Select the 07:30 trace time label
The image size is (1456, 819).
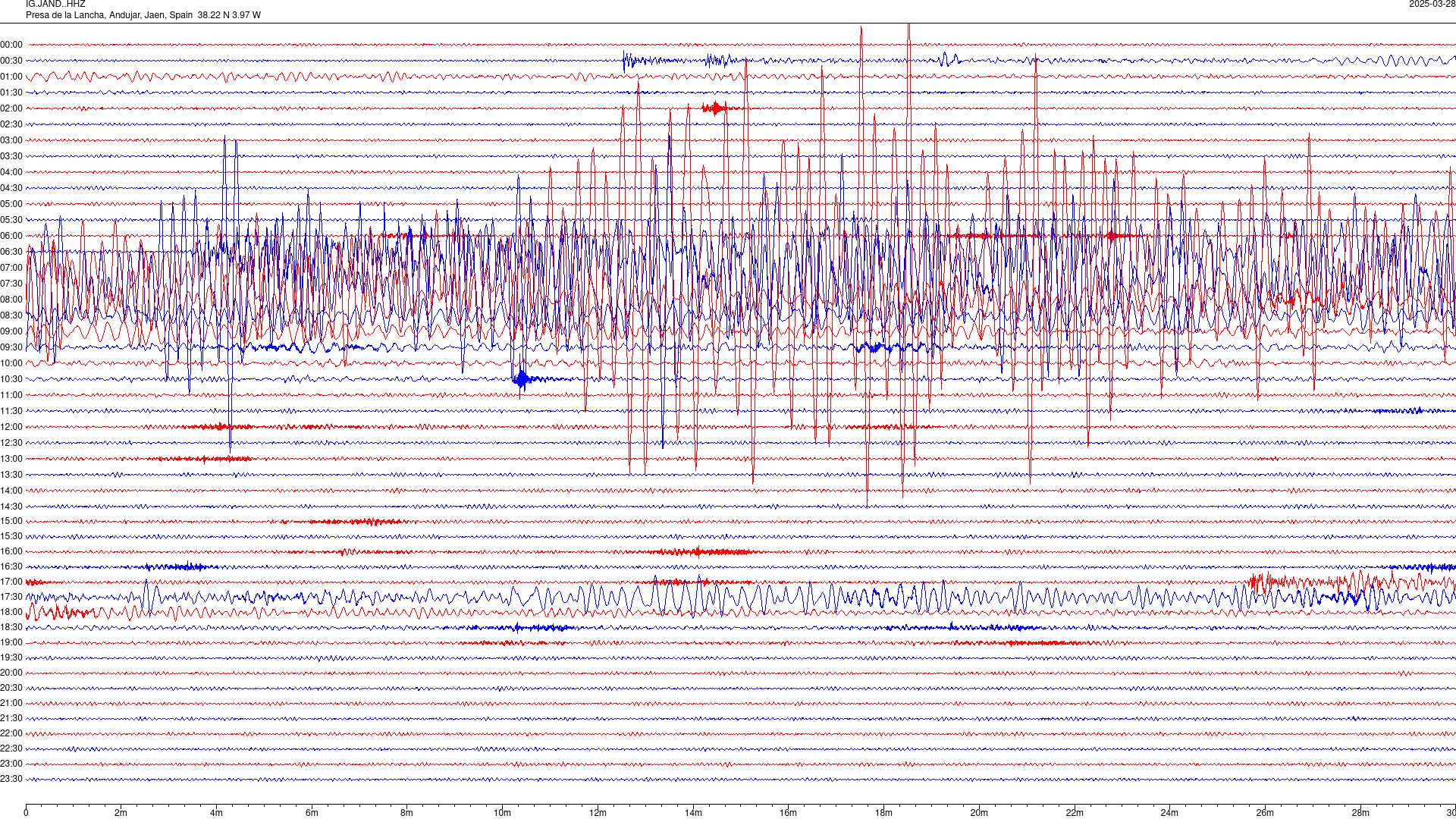pos(11,284)
